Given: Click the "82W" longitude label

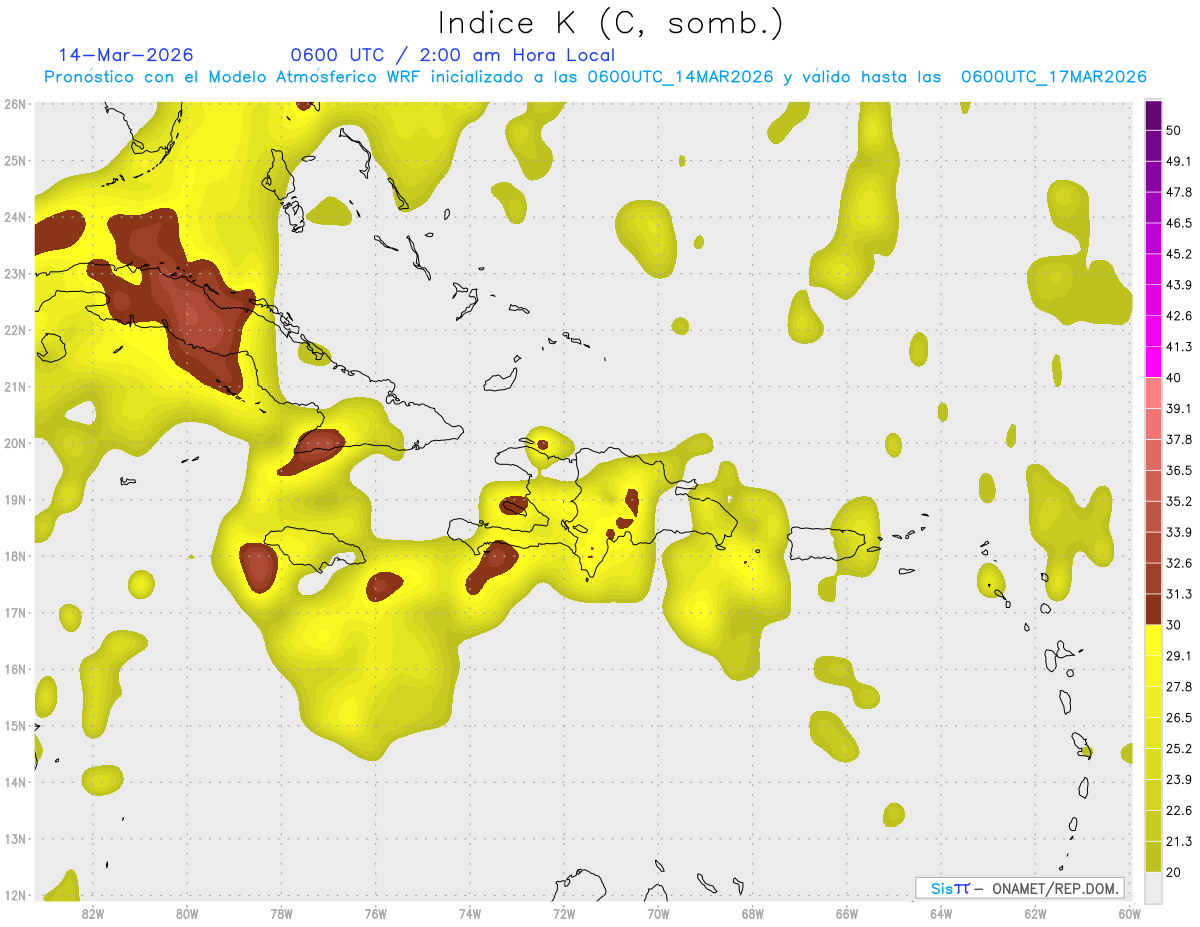Looking at the screenshot, I should pyautogui.click(x=93, y=914).
